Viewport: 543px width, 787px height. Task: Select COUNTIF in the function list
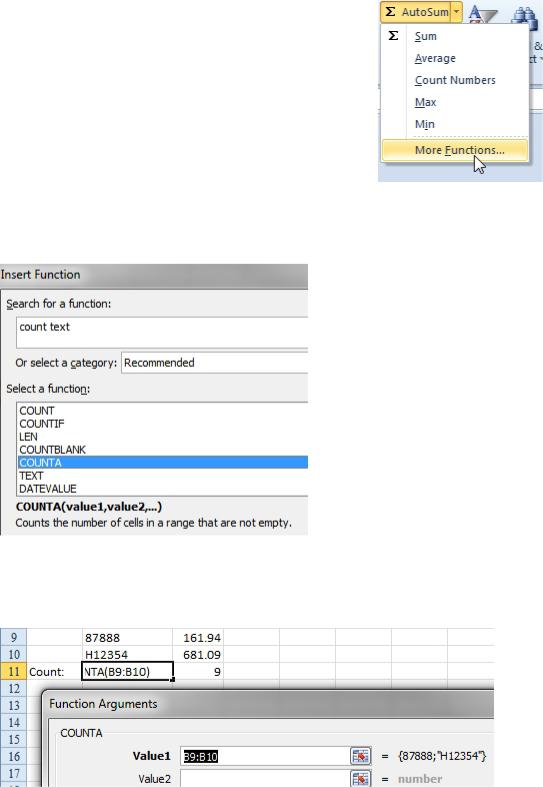coord(163,424)
